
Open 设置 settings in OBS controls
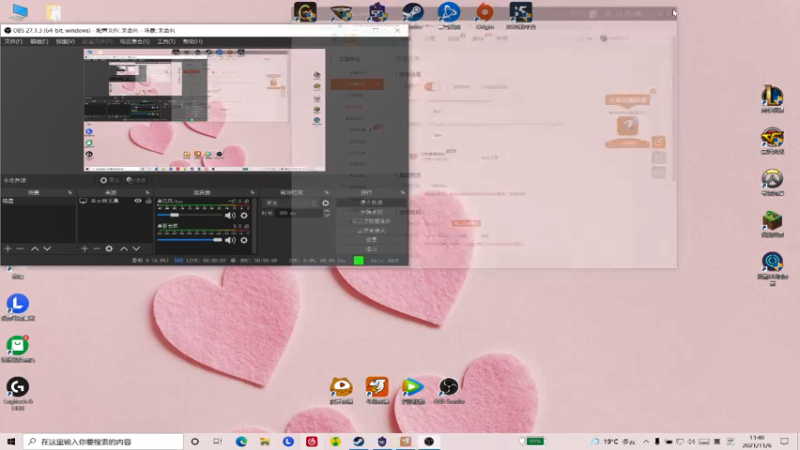[x=371, y=239]
